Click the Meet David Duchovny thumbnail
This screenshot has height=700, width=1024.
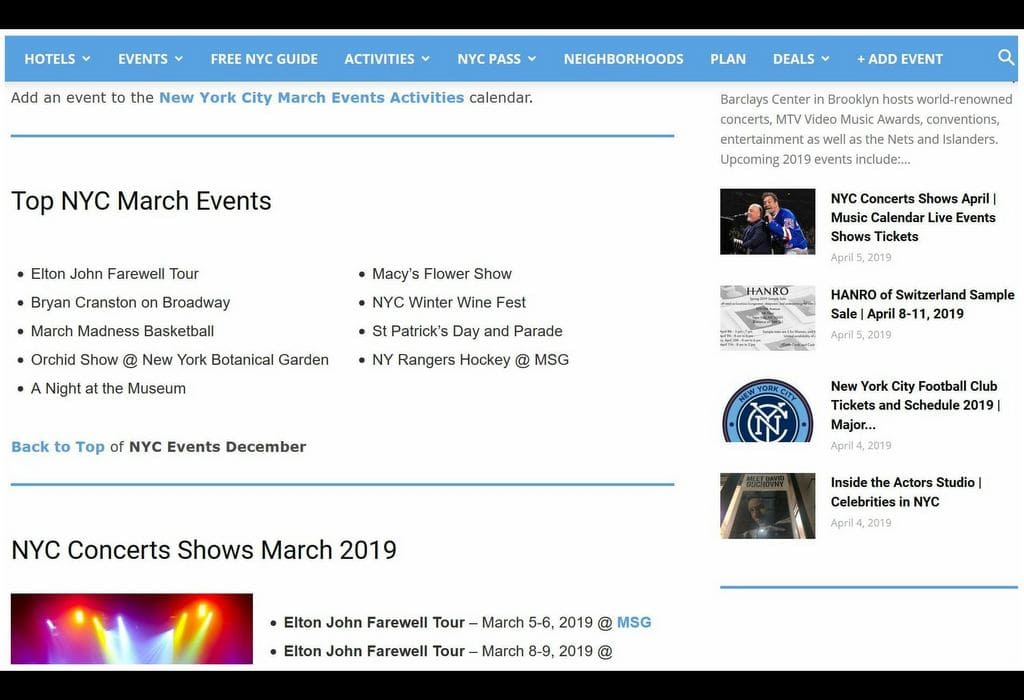(767, 505)
